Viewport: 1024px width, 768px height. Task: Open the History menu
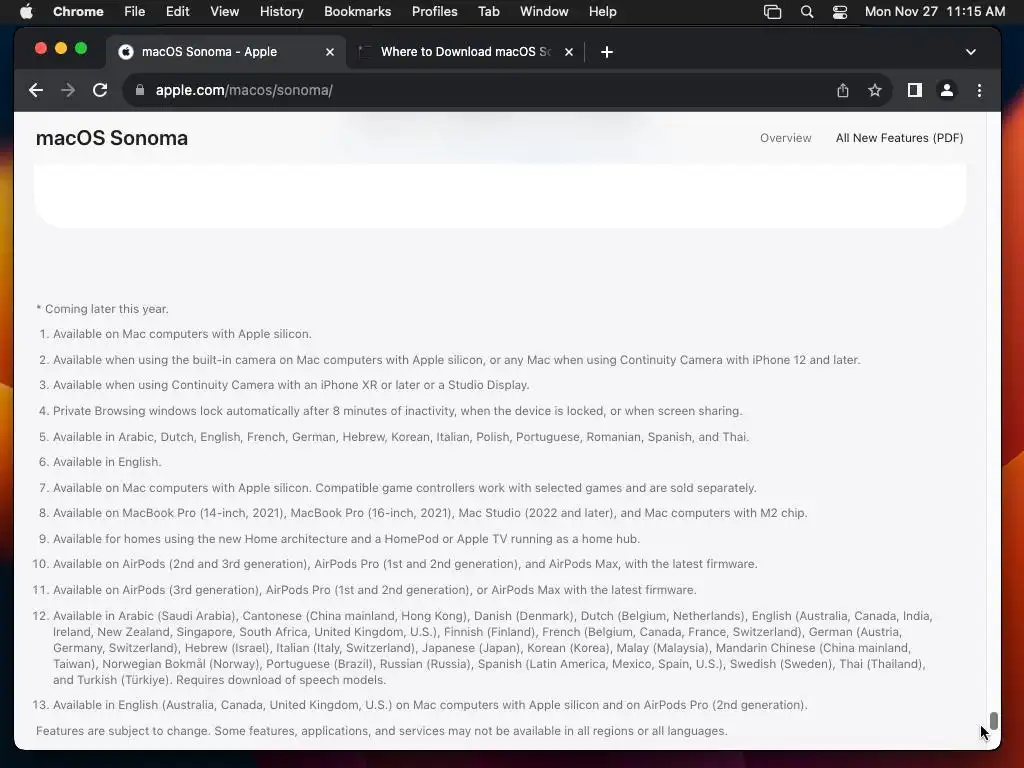pos(281,11)
